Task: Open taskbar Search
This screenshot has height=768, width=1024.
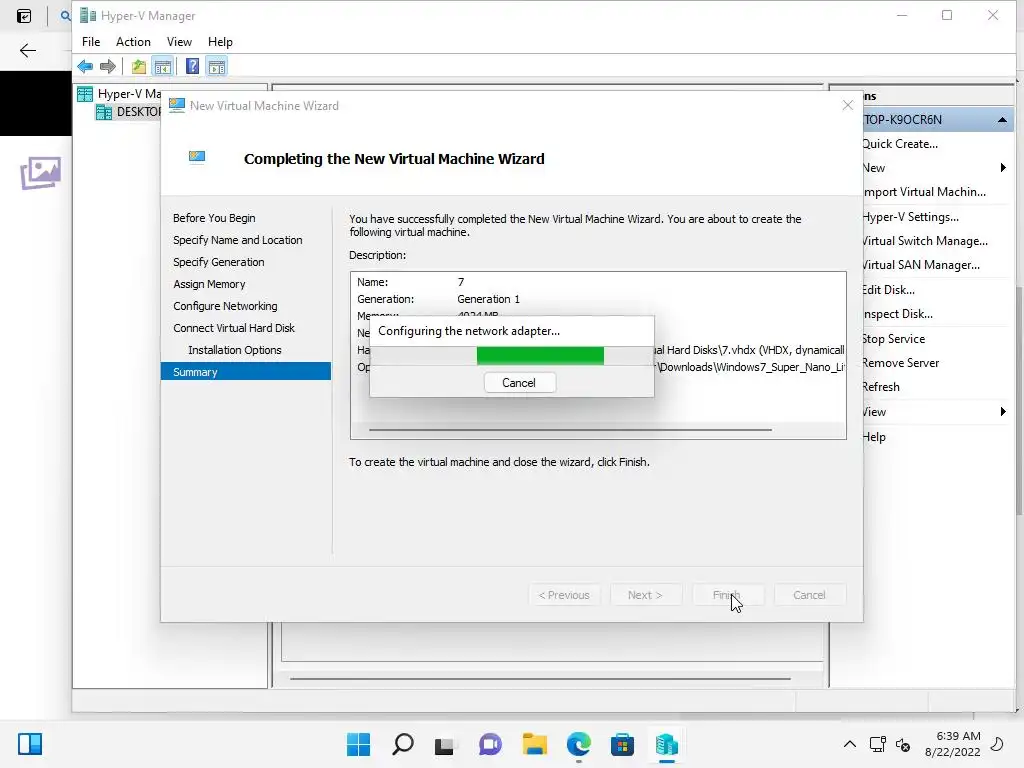Action: coord(402,744)
